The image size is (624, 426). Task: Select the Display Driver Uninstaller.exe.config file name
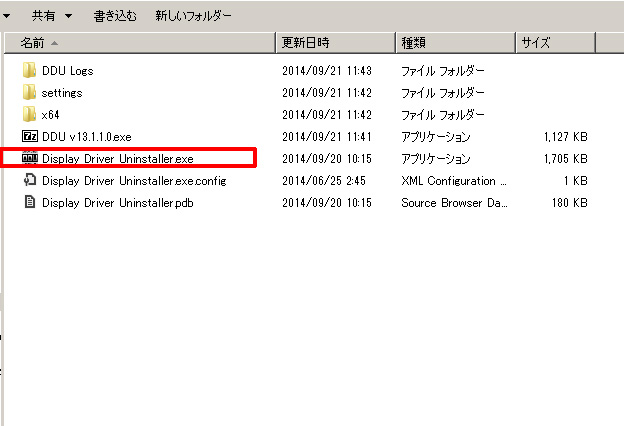[x=134, y=181]
